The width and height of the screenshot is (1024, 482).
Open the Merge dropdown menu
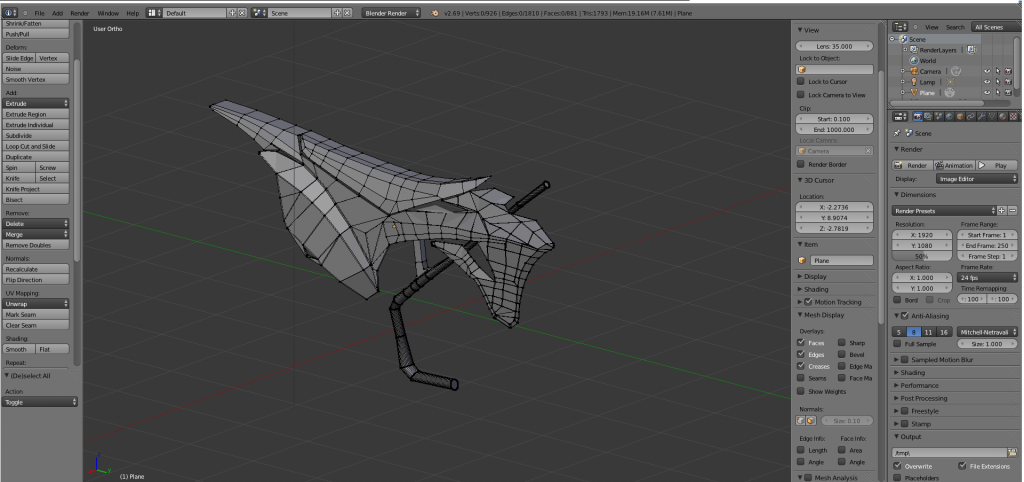click(37, 234)
